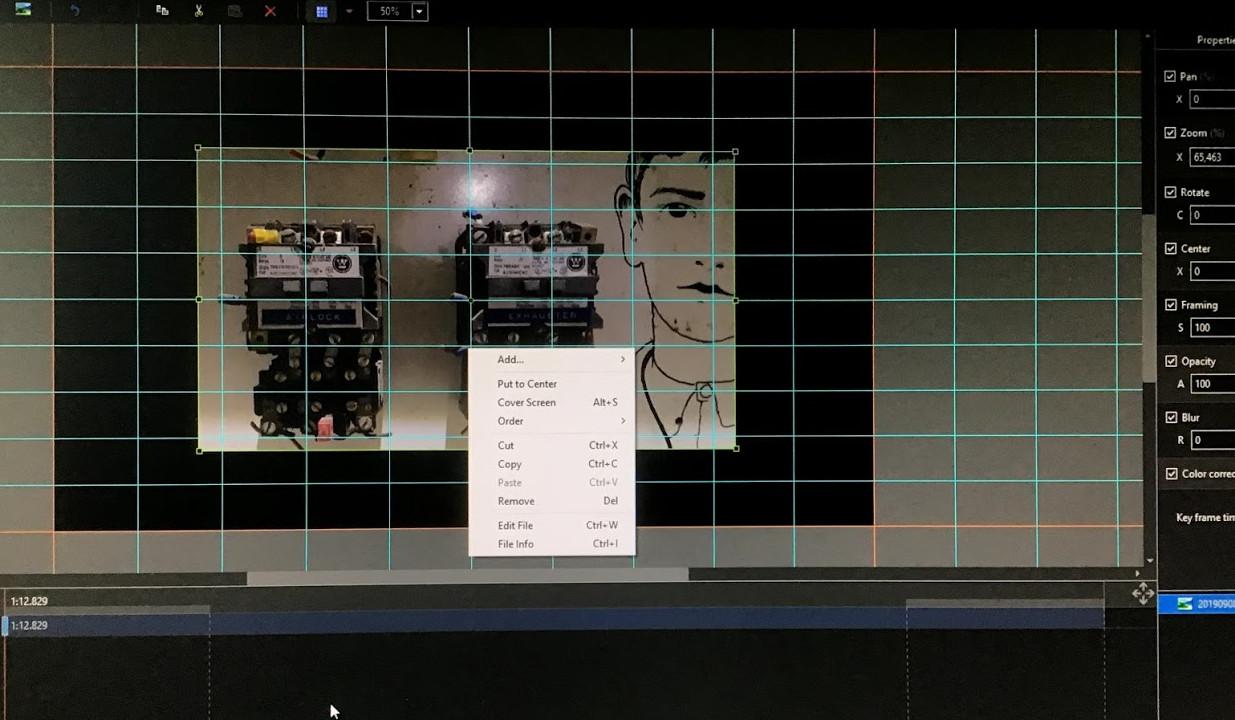Screen dimensions: 1235x720
Task: Click File Info menu entry
Action: click(516, 545)
